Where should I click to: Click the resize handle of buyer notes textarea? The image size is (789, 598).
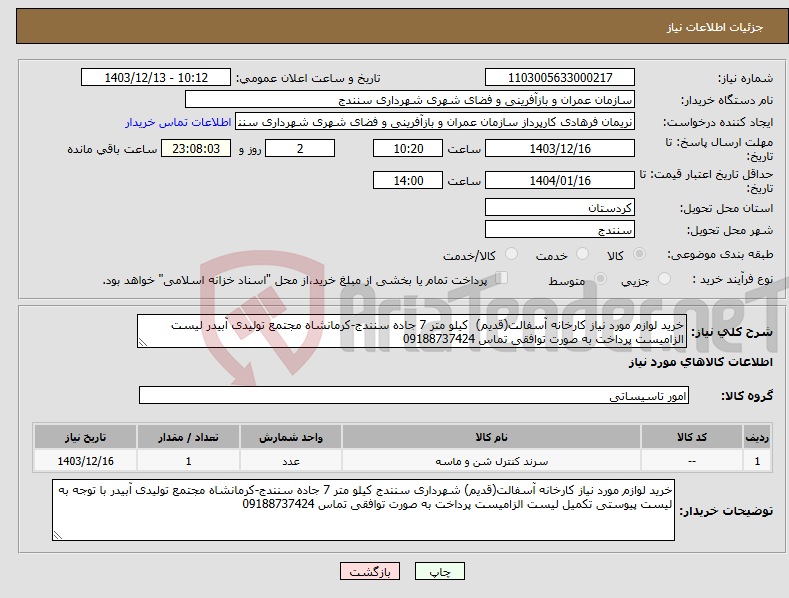pos(58,535)
